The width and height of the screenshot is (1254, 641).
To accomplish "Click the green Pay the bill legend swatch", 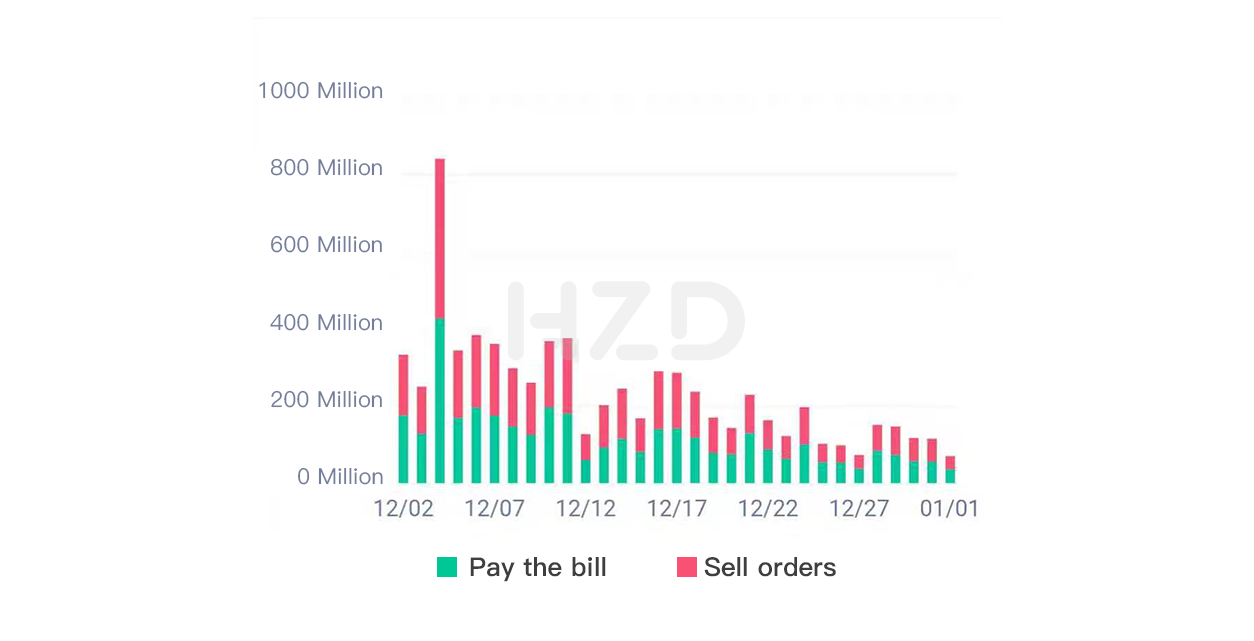I will [x=447, y=568].
